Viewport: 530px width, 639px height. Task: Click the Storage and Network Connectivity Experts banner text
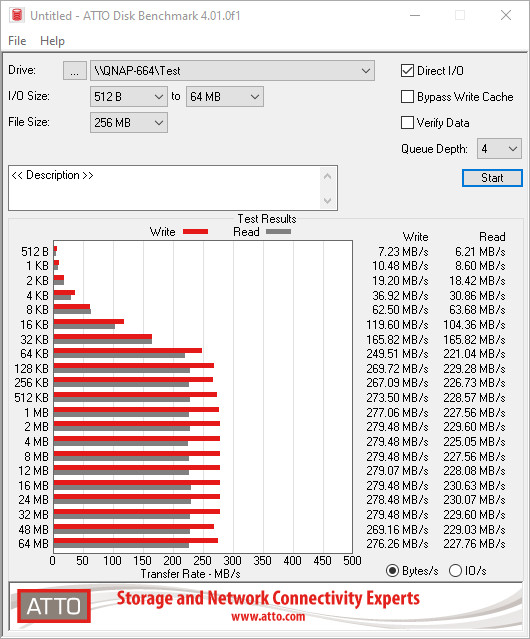tap(268, 598)
